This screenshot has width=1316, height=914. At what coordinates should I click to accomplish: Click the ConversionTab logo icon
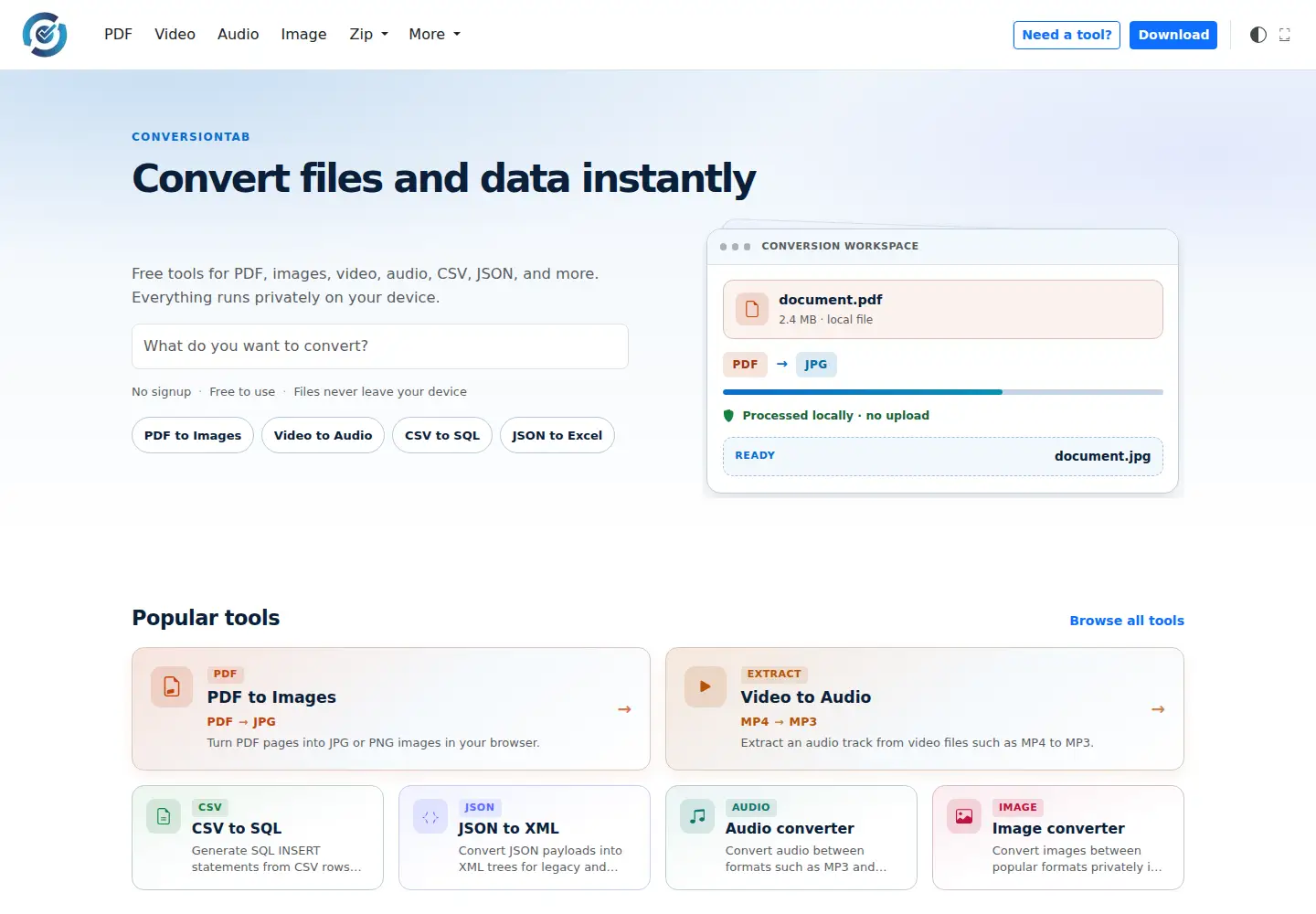45,35
